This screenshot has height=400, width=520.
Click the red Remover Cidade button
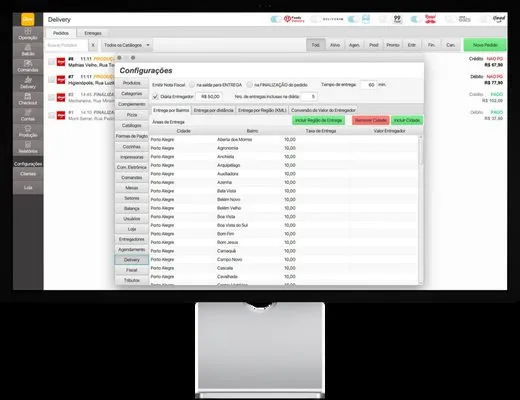coord(371,120)
